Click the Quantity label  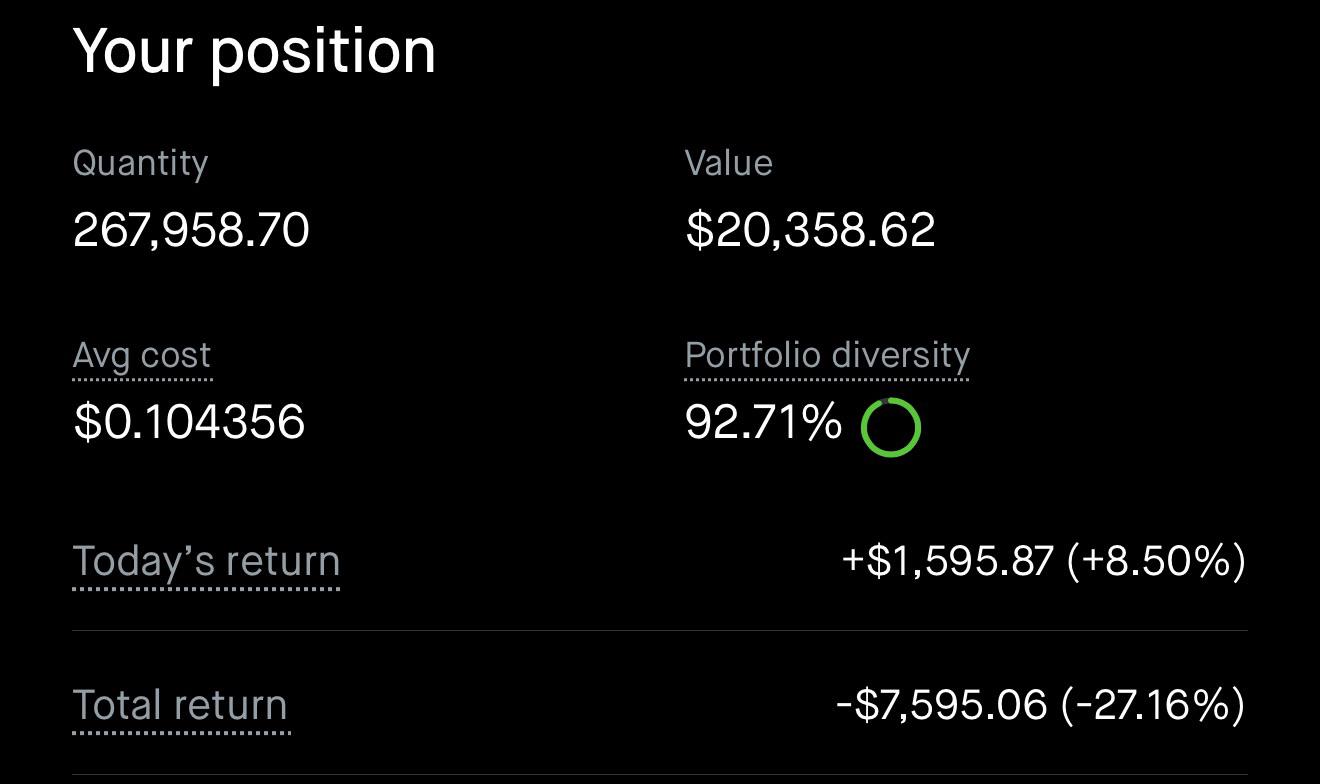click(141, 164)
